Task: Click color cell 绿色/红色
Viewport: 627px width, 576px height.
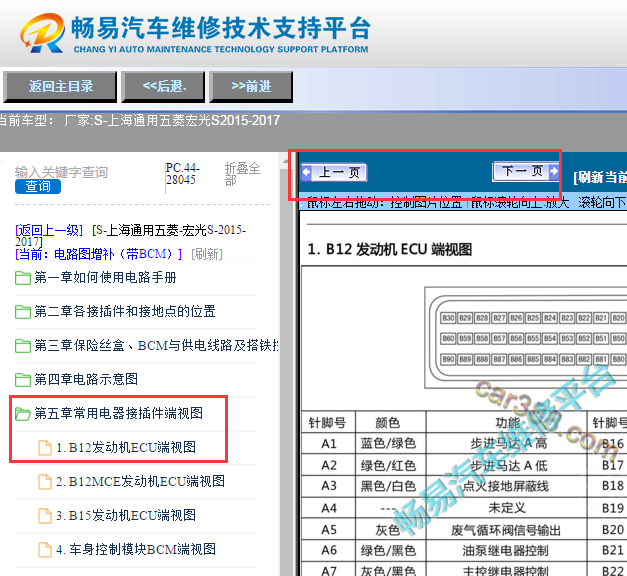Action: point(391,466)
